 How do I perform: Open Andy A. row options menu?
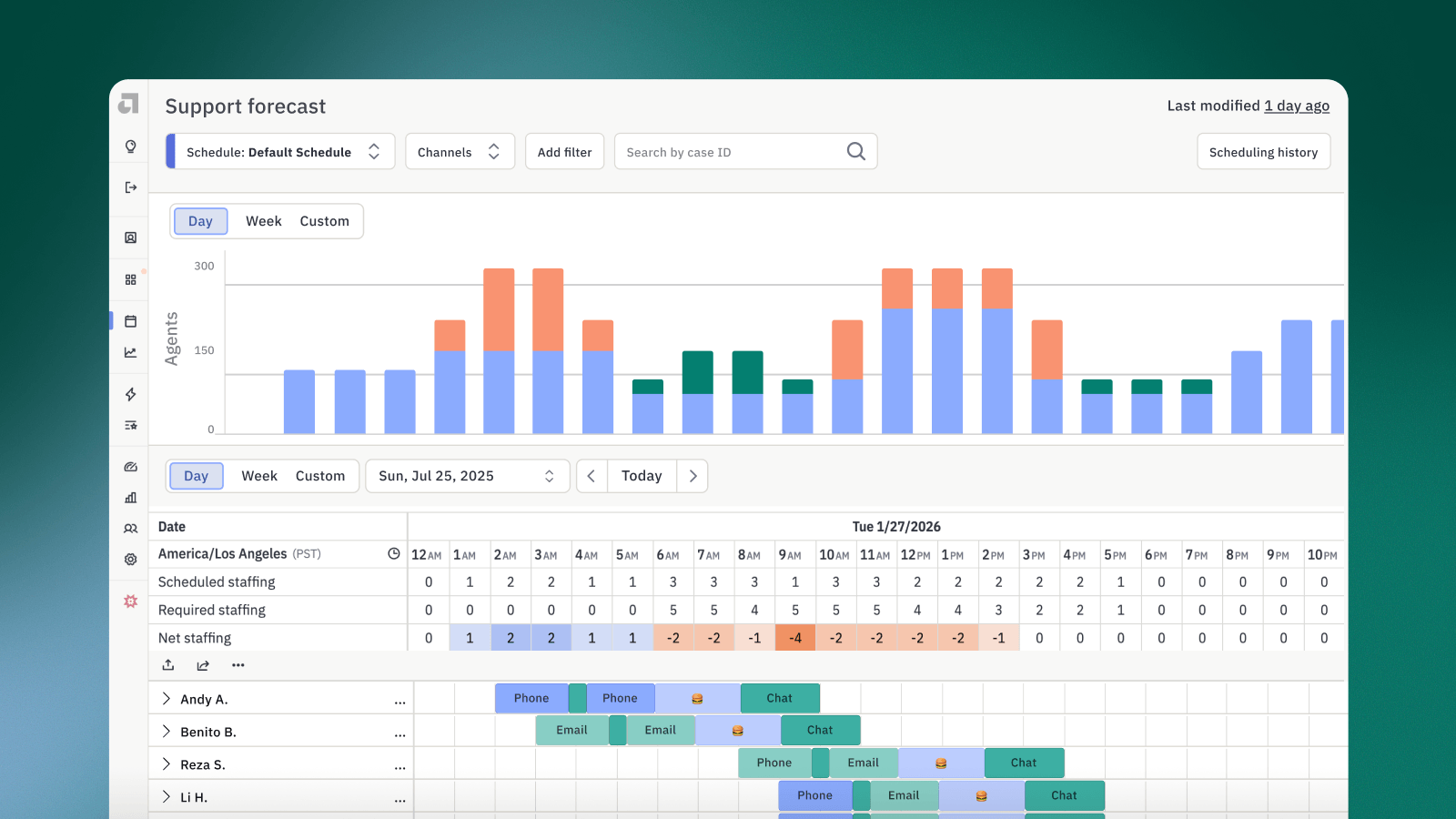tap(400, 702)
